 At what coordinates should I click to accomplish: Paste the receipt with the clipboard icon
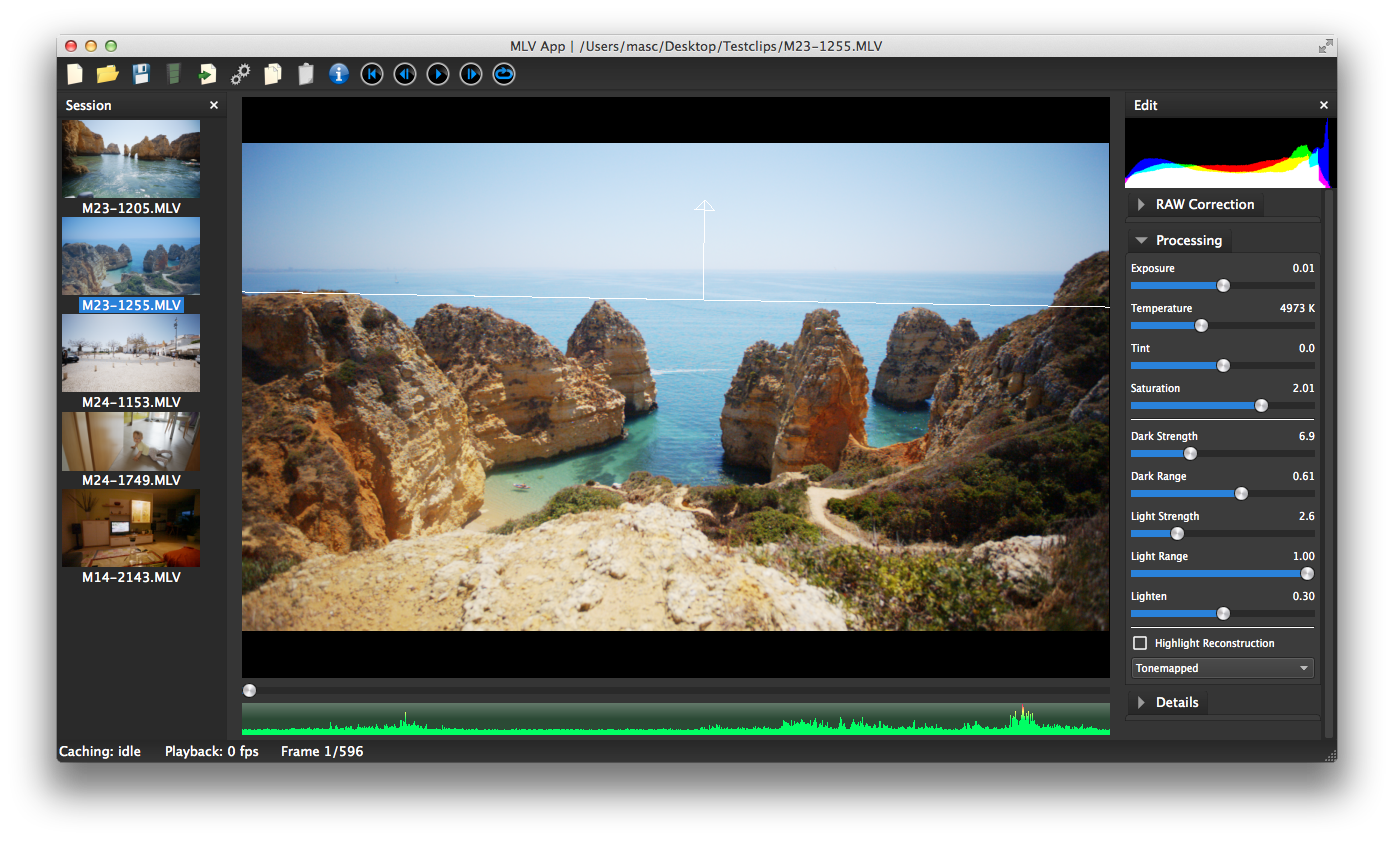pos(306,74)
